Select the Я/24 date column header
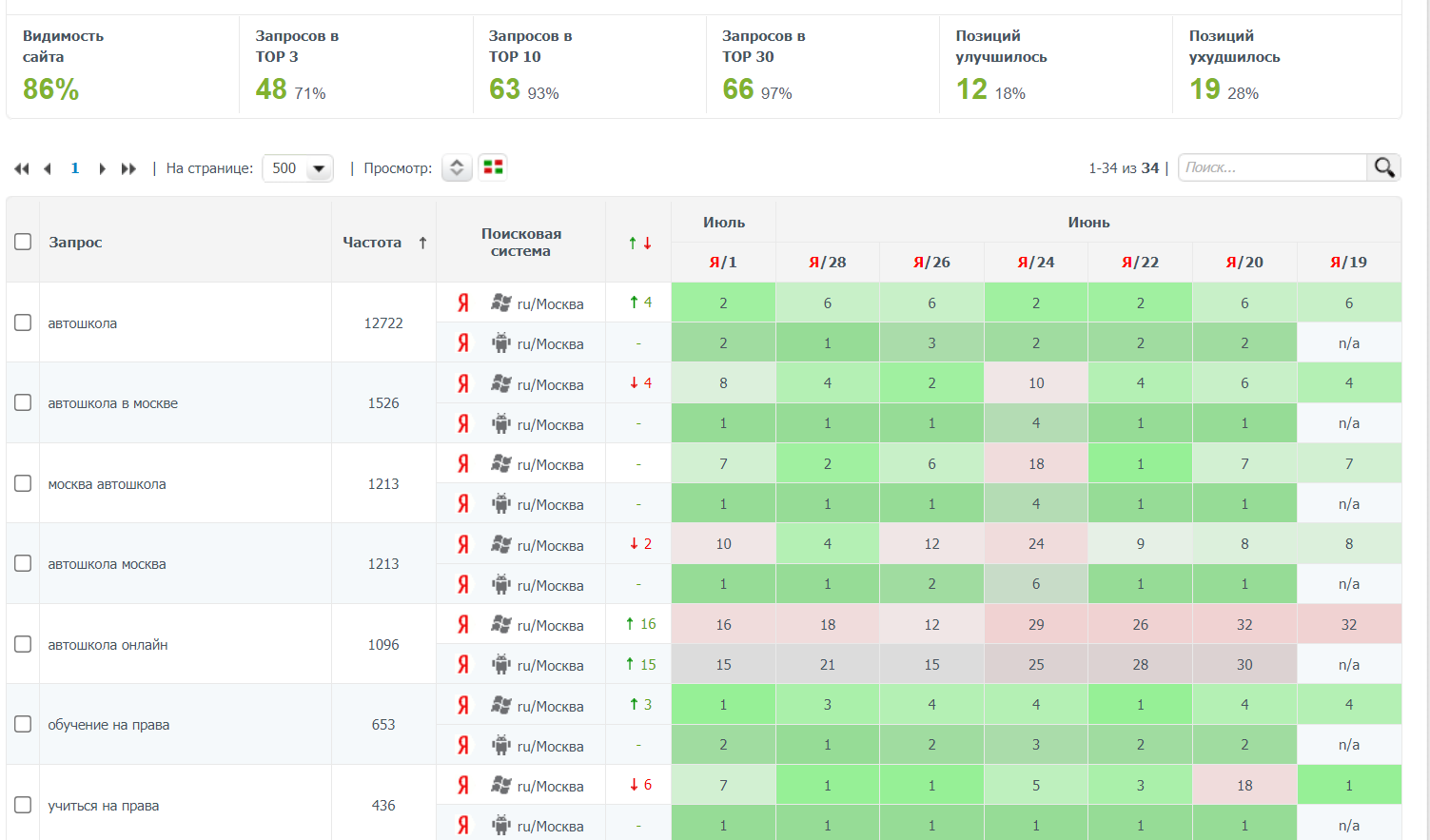 click(x=1036, y=263)
